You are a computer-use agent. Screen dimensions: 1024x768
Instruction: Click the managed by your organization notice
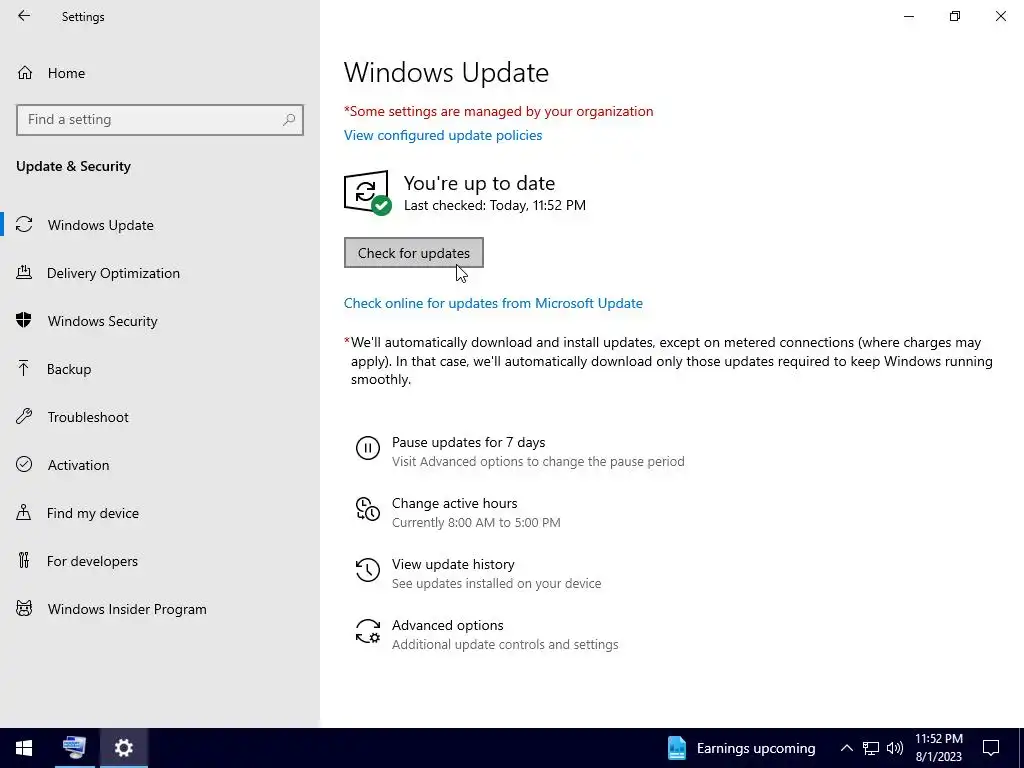[x=498, y=111]
